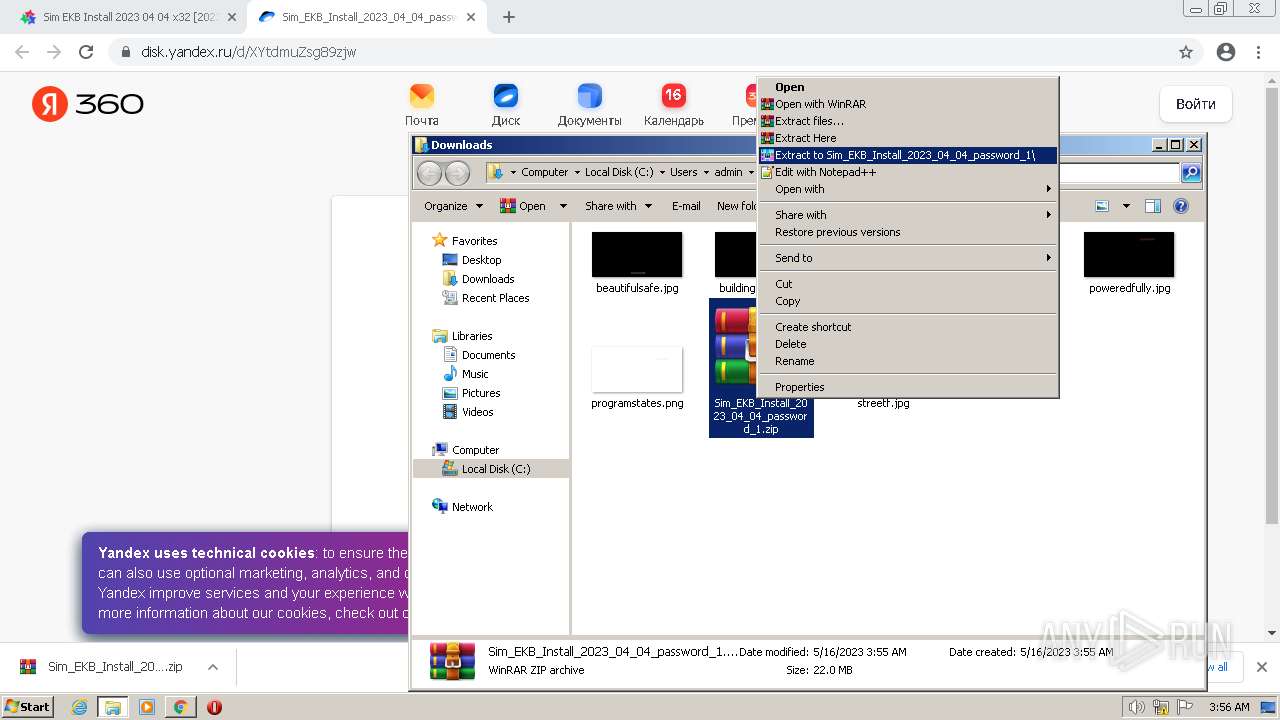Expand the Computer breadcrumb dropdown arrow
The image size is (1280, 720).
tap(575, 173)
